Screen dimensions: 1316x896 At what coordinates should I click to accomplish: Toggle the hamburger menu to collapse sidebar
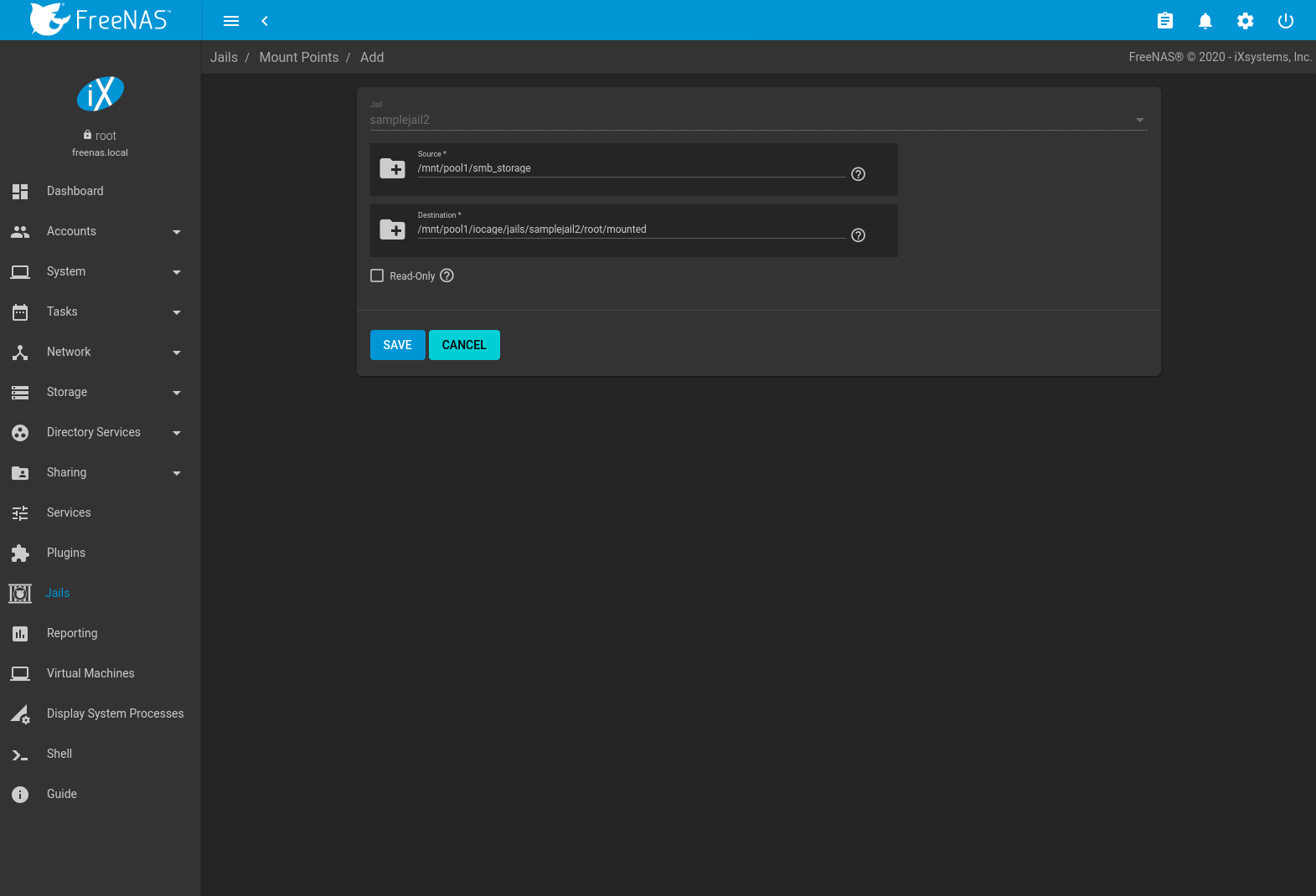pos(231,21)
